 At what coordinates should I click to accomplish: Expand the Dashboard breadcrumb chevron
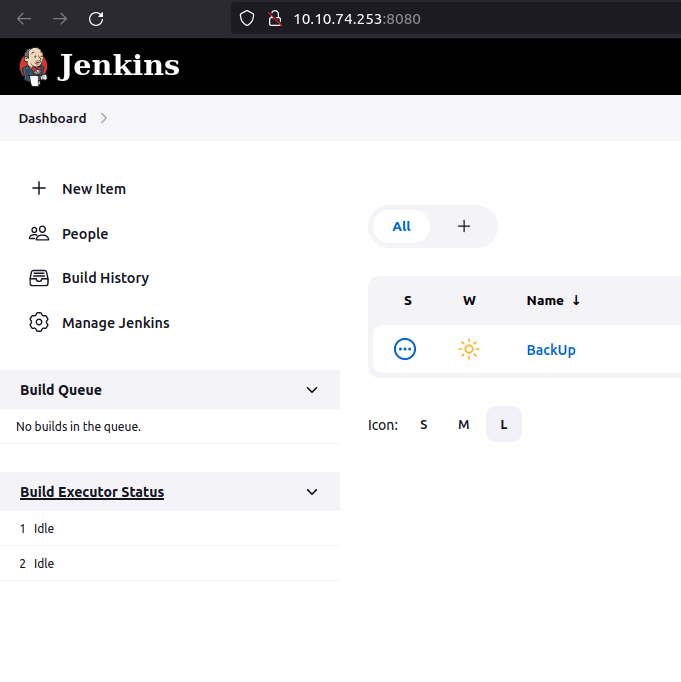click(103, 118)
